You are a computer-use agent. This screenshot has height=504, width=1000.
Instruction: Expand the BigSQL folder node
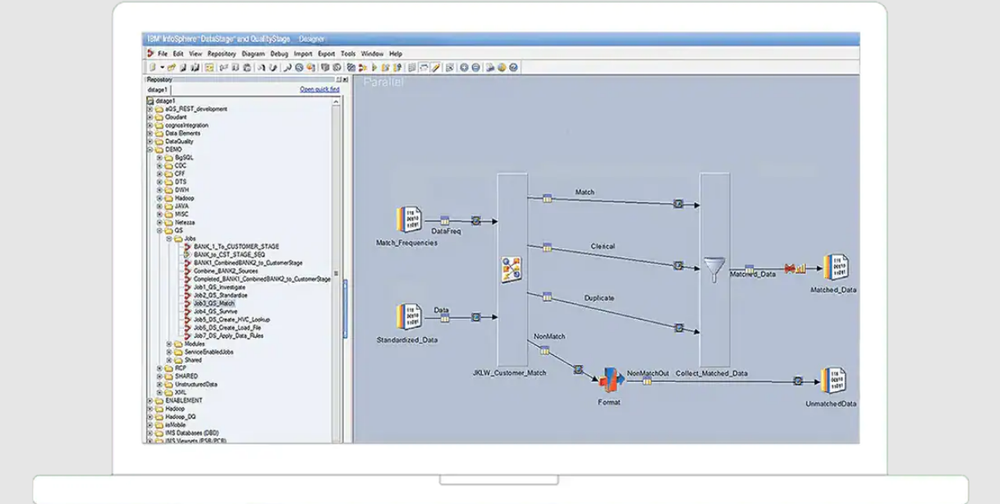[159, 158]
